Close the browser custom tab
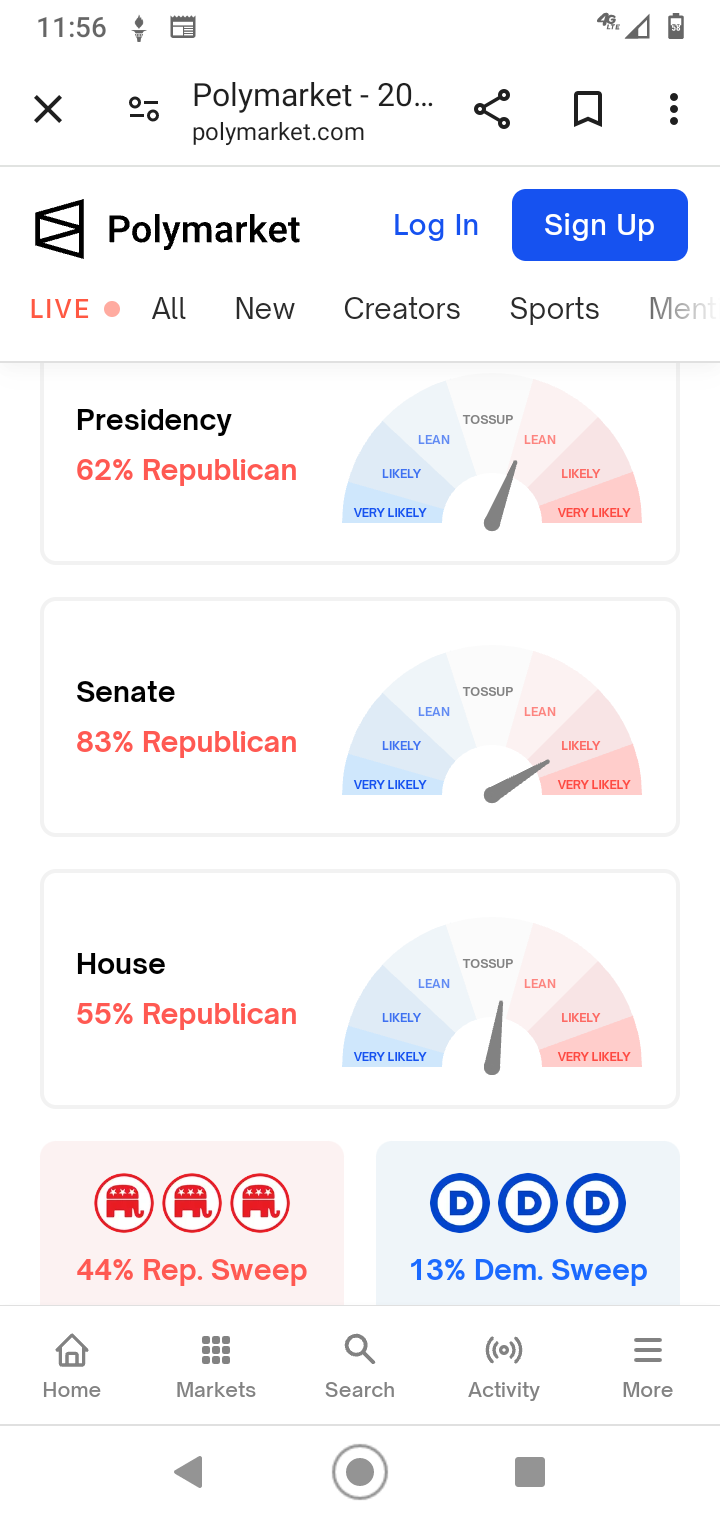Viewport: 720px width, 1520px height. (48, 109)
